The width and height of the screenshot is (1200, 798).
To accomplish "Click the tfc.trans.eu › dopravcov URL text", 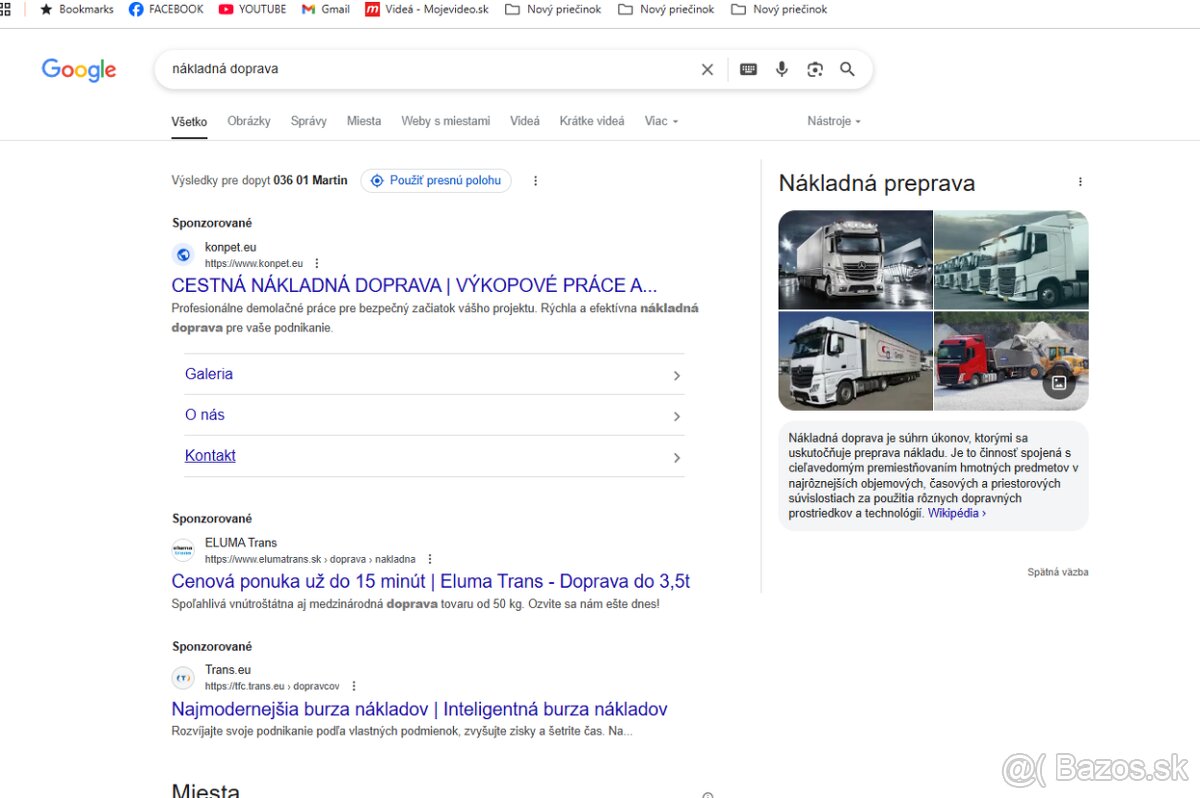I will click(272, 687).
